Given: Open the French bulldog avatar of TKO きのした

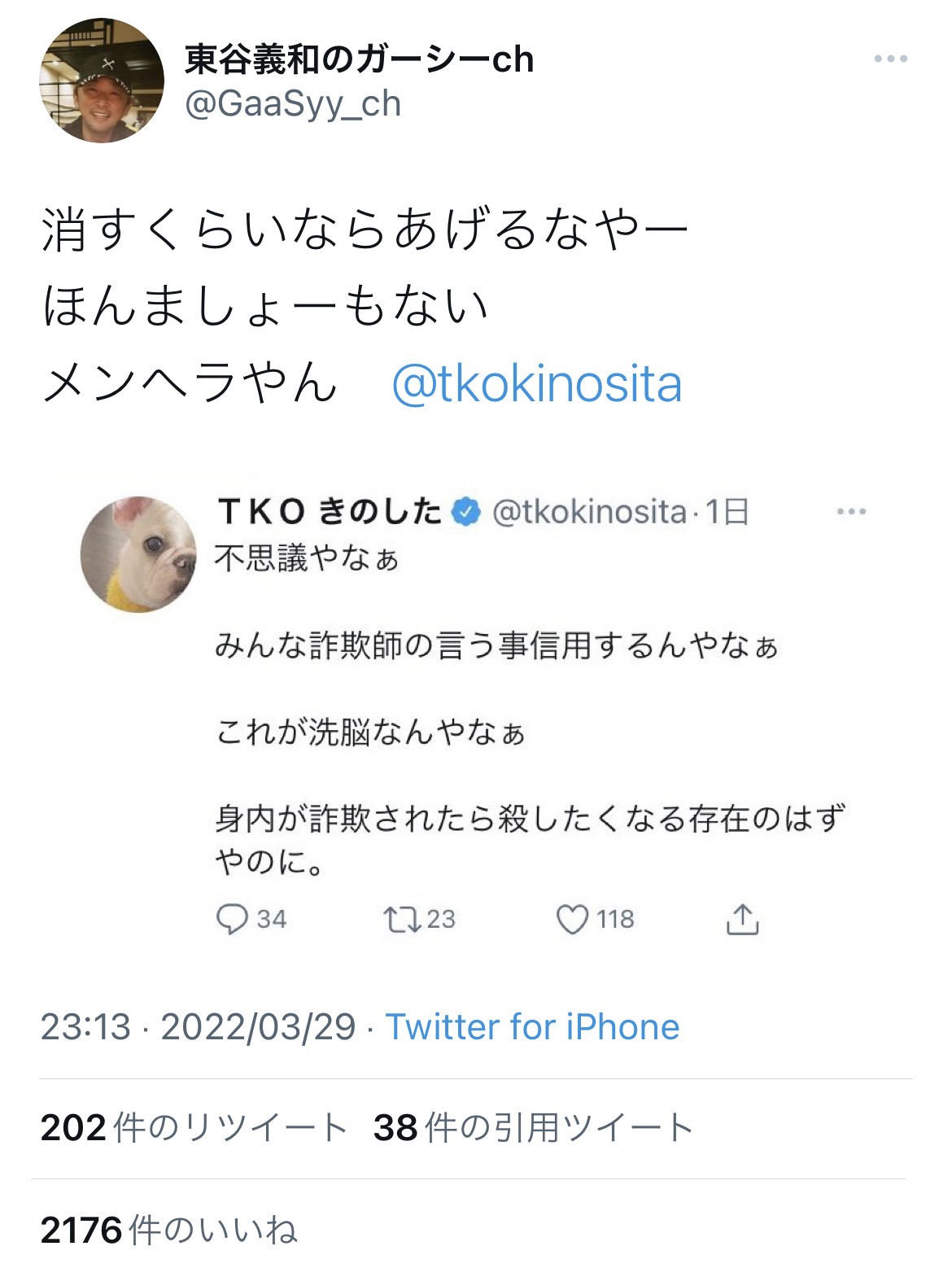Looking at the screenshot, I should click(139, 554).
